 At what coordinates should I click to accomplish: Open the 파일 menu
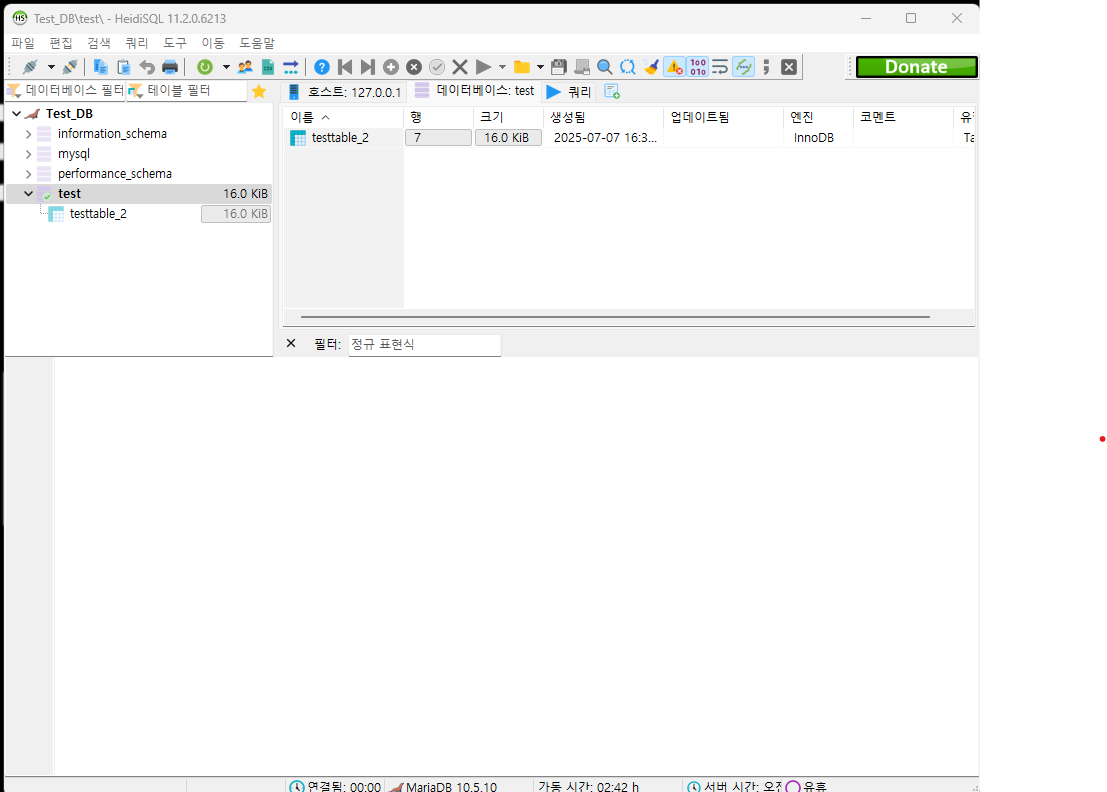(23, 43)
